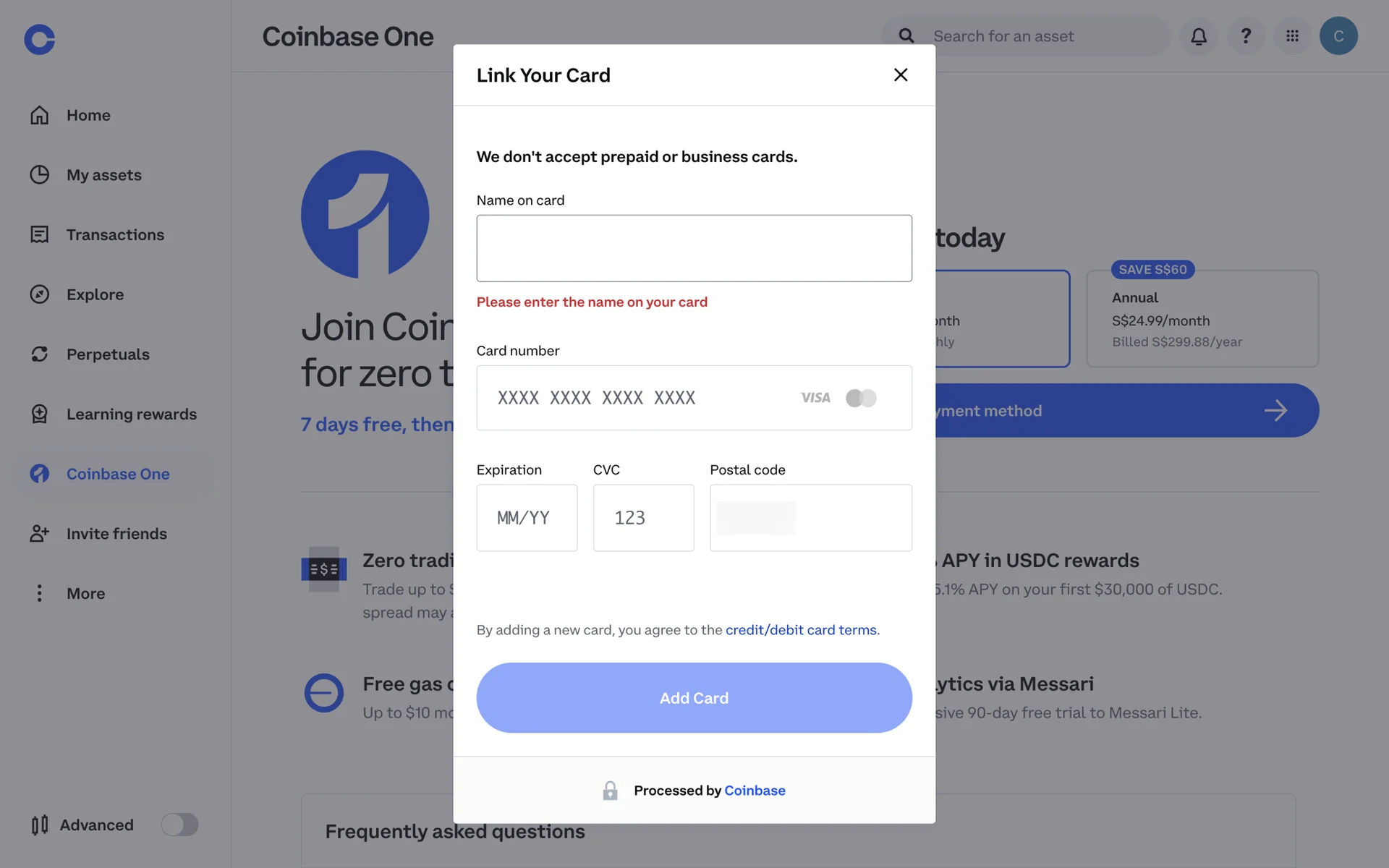Image resolution: width=1389 pixels, height=868 pixels.
Task: Click the Processed by Coinbase link
Action: tap(755, 791)
